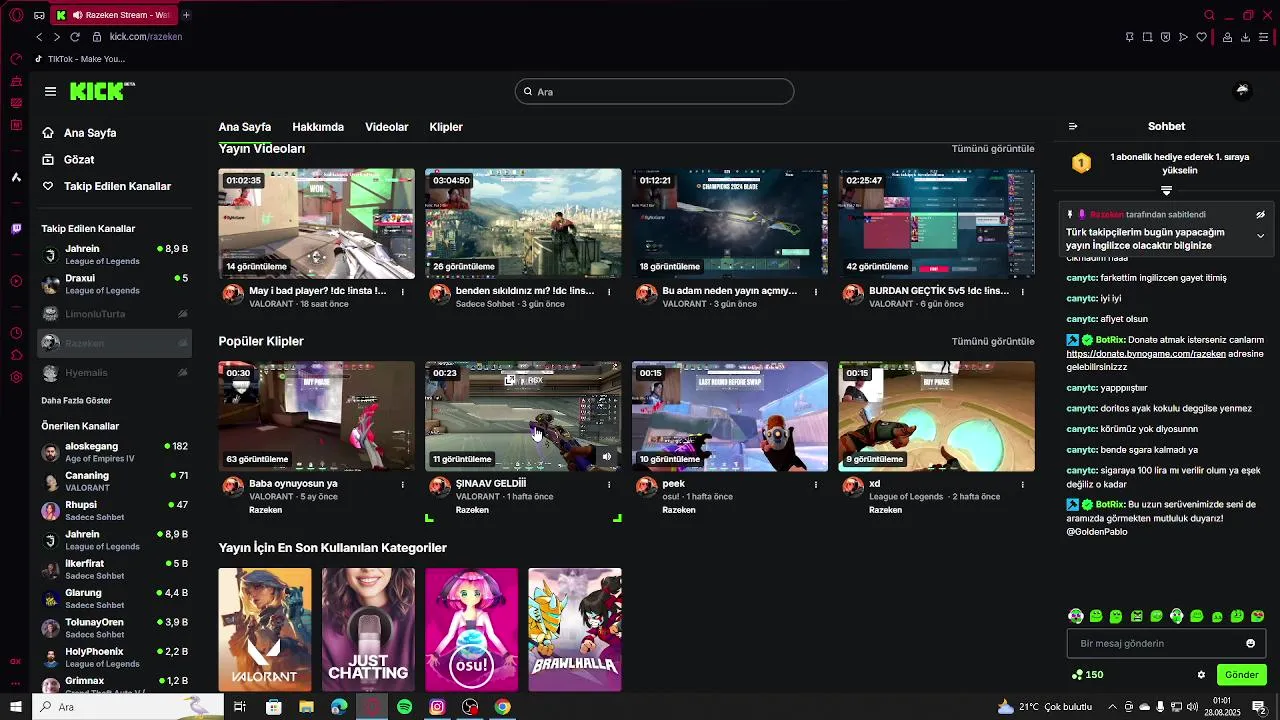Insert the angry green quick emote
The width and height of the screenshot is (1280, 720).
point(1136,616)
